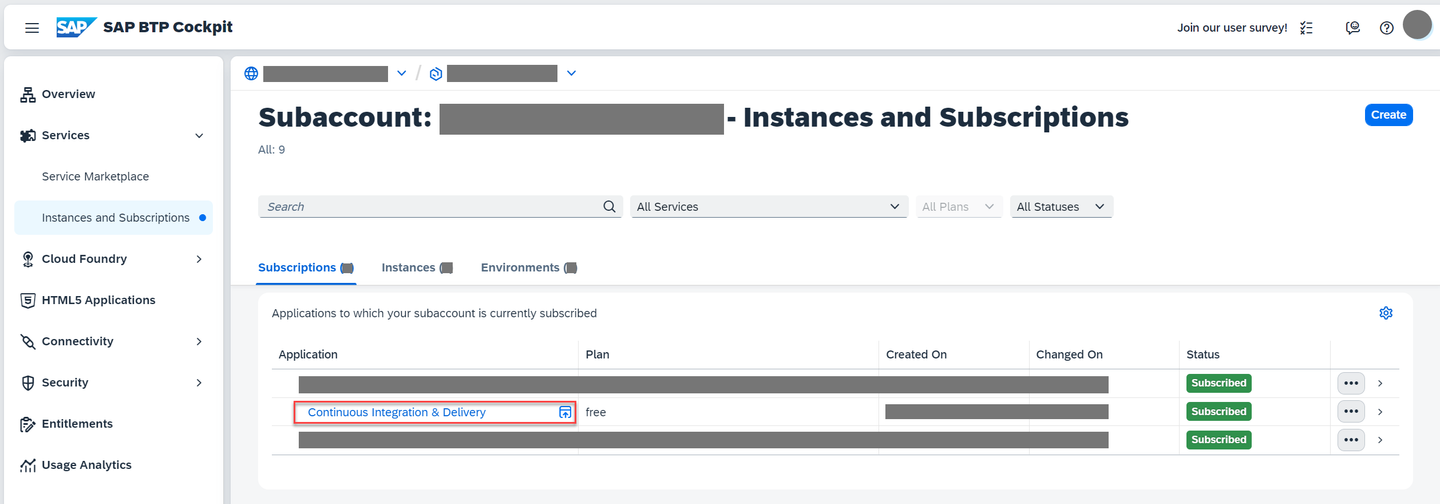Open the hamburger navigation menu
Screen dimensions: 1440x504
(32, 28)
